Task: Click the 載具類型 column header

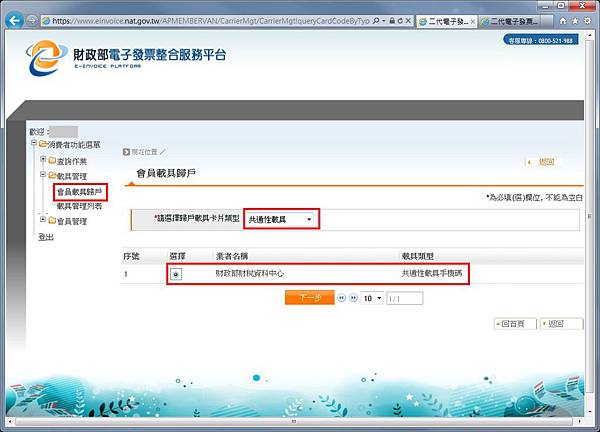Action: click(417, 256)
